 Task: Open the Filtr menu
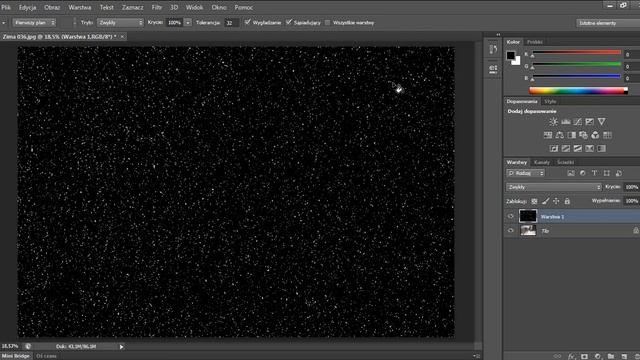click(157, 7)
